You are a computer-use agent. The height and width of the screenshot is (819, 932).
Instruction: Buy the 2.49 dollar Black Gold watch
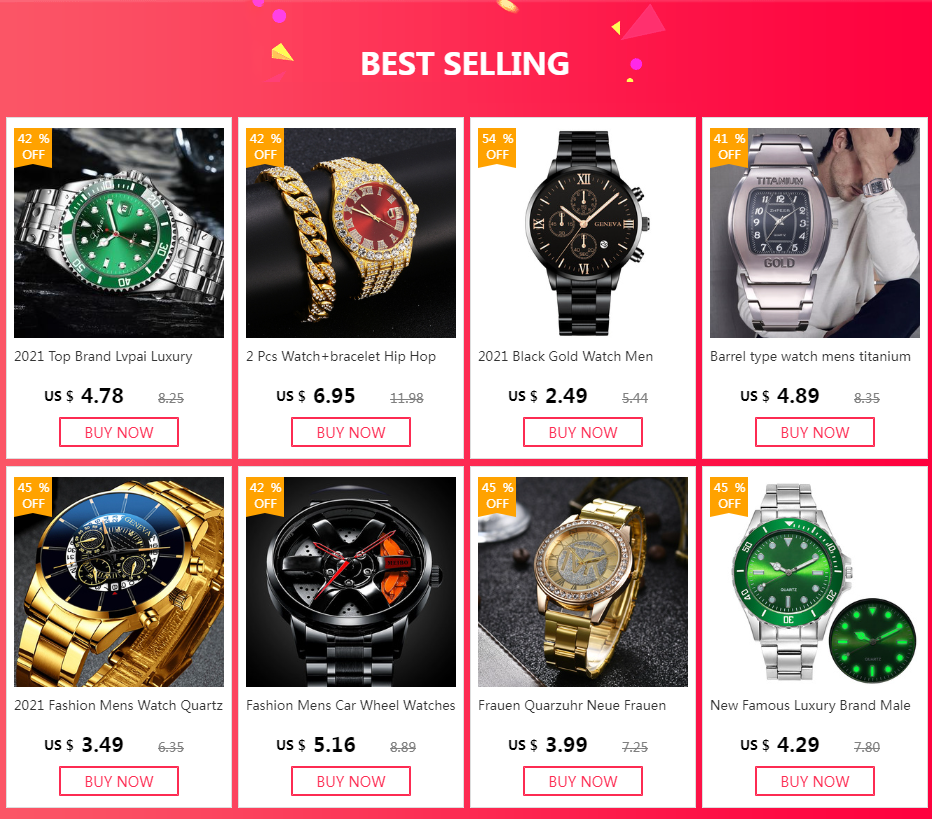582,432
